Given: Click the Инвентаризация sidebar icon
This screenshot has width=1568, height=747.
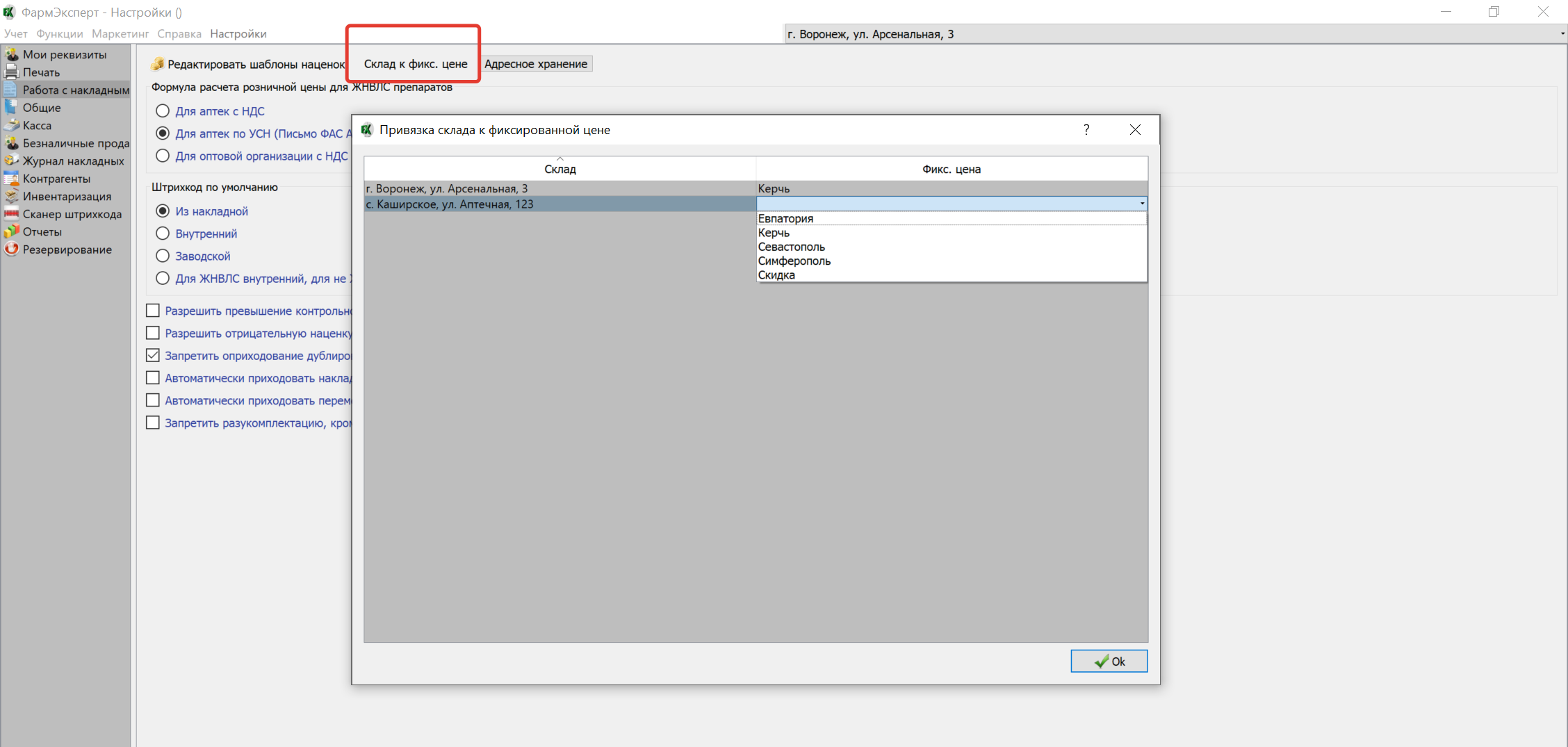Looking at the screenshot, I should [12, 197].
